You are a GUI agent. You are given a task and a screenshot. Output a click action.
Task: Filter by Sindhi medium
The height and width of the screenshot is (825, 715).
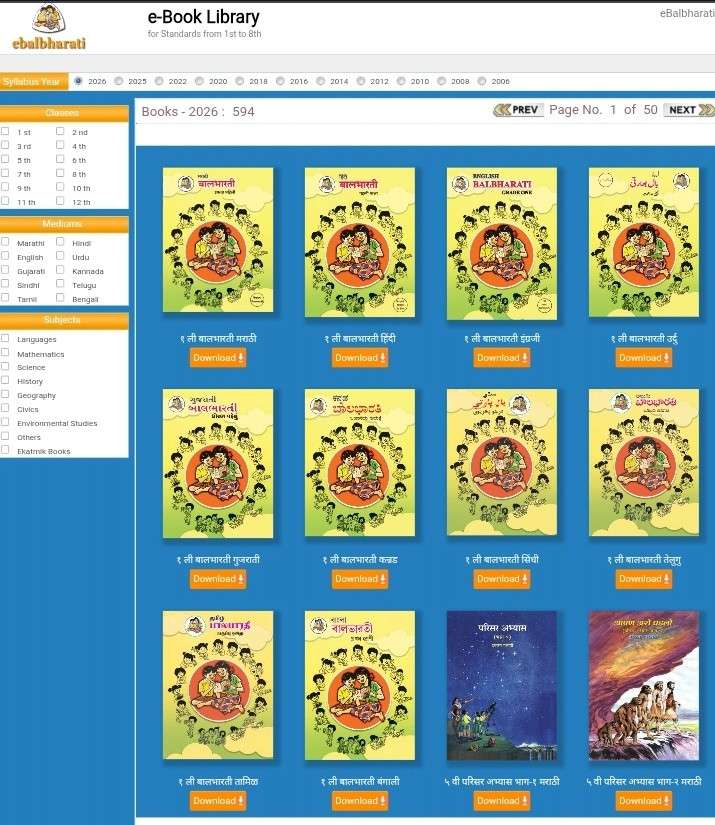[x=5, y=284]
